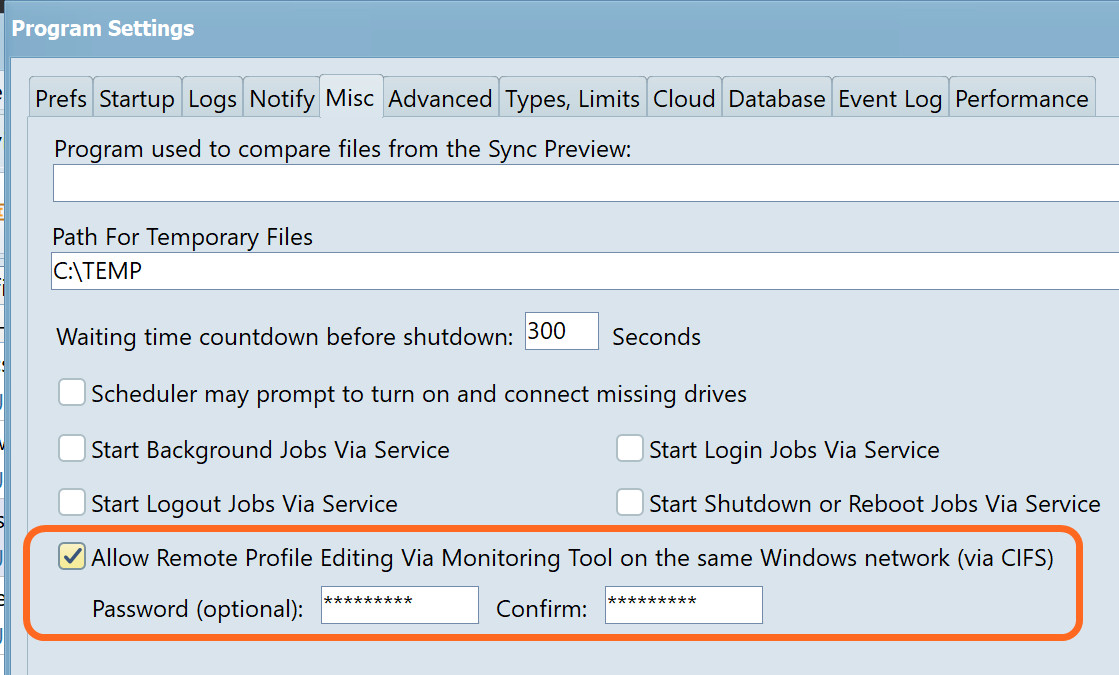Select the Performance tab
This screenshot has width=1119, height=675.
pyautogui.click(x=1021, y=98)
